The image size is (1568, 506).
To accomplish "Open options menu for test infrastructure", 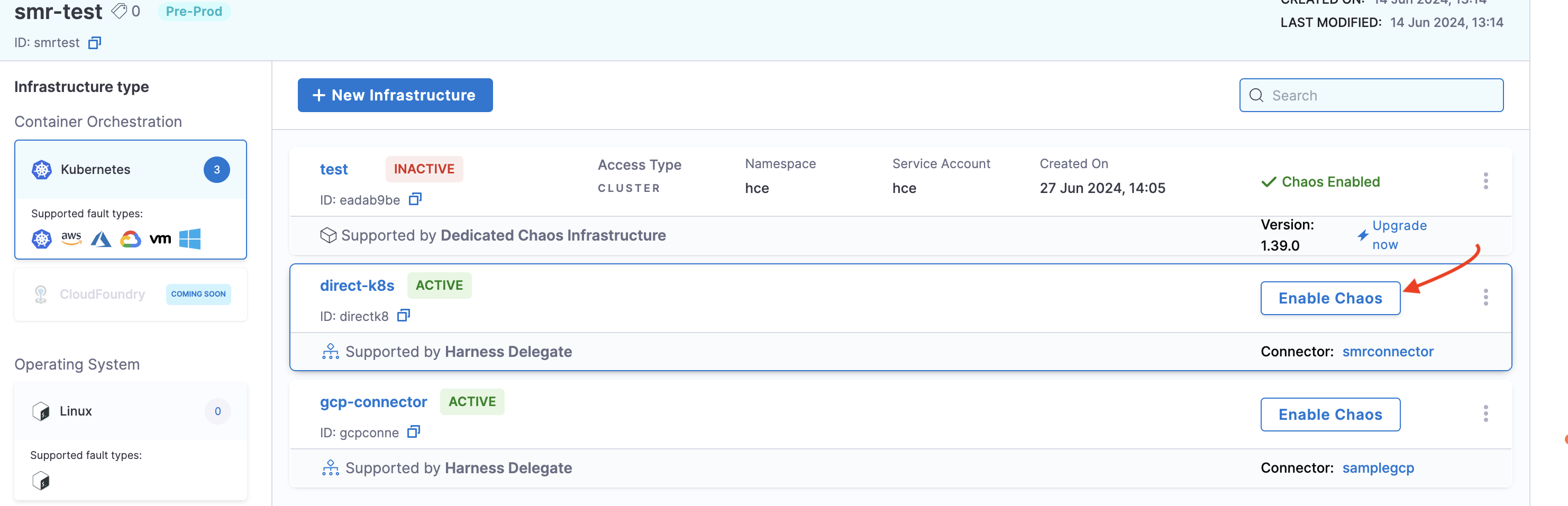I will [1485, 181].
